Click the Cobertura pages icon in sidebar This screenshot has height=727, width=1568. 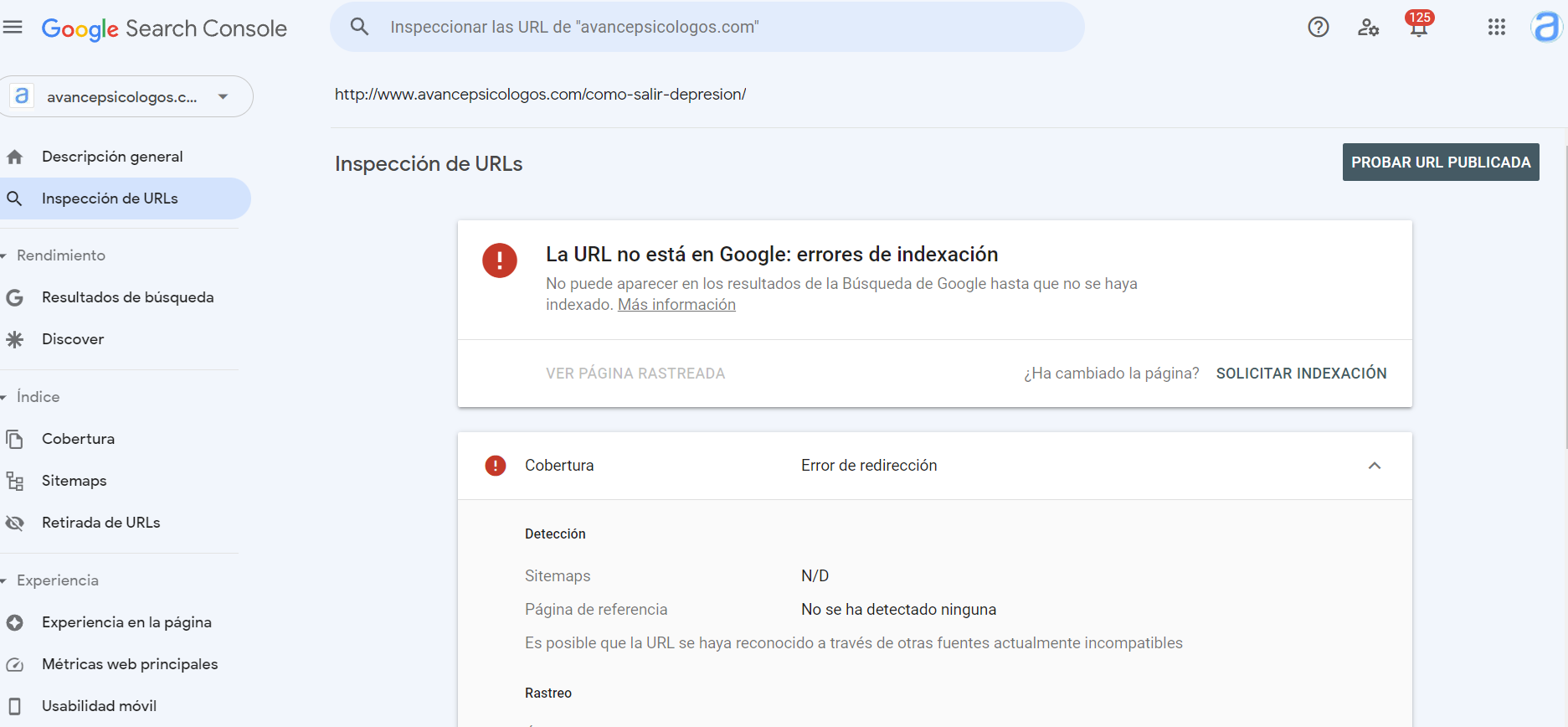click(x=14, y=439)
